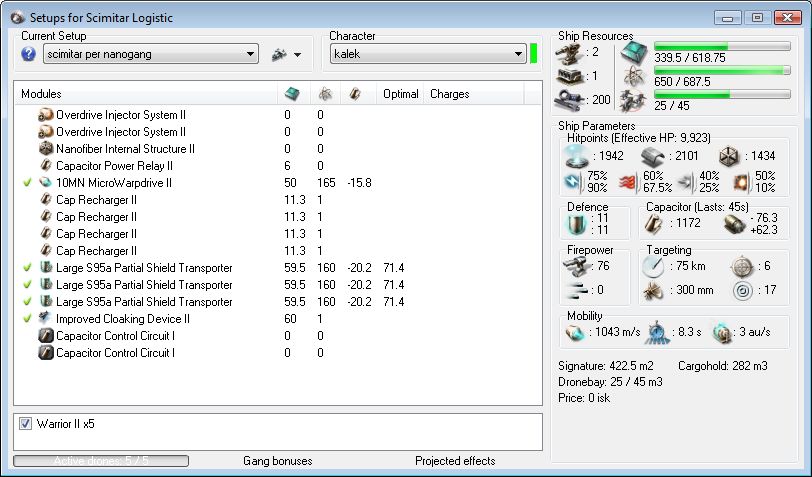Select 'Signature: 422.5 m2' text
The width and height of the screenshot is (812, 477).
click(x=606, y=366)
